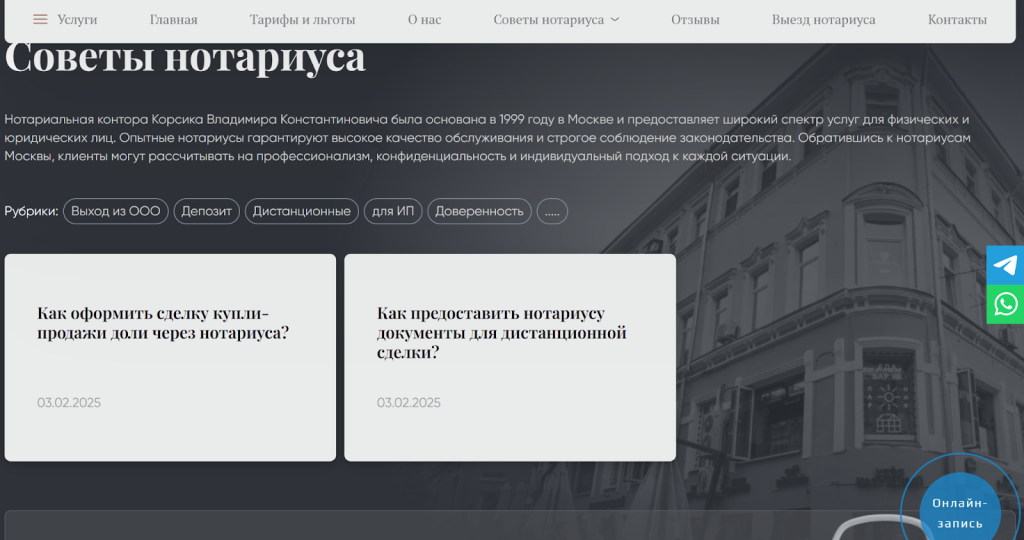Open article about документы для дистанционной сделки

501,333
